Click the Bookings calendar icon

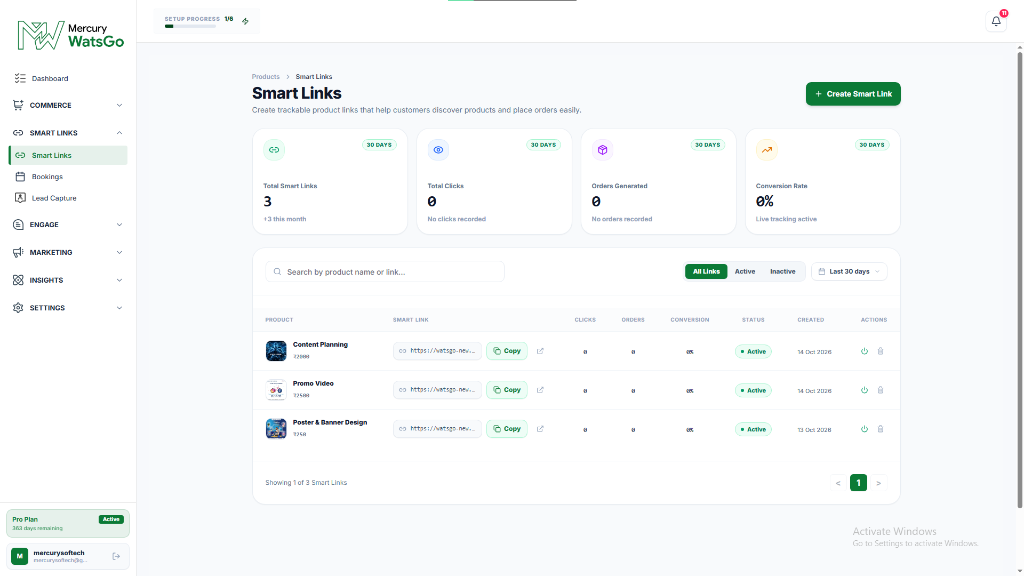coord(20,176)
